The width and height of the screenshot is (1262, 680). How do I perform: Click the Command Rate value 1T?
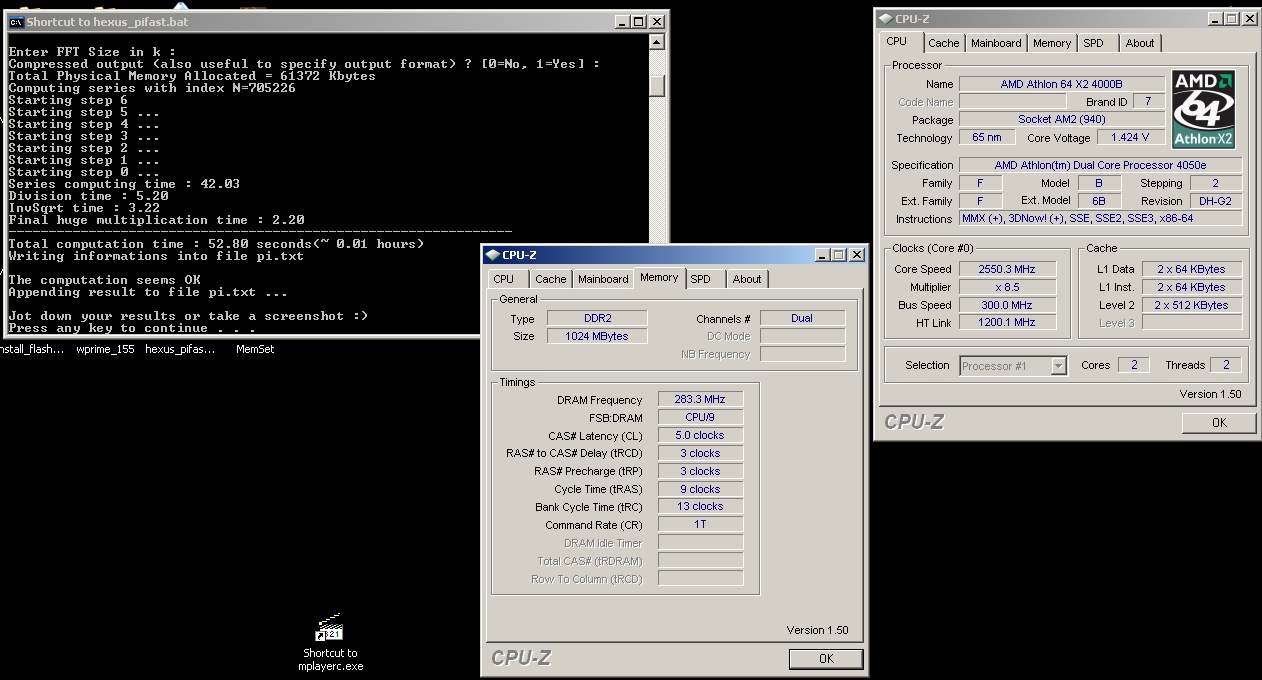point(700,525)
